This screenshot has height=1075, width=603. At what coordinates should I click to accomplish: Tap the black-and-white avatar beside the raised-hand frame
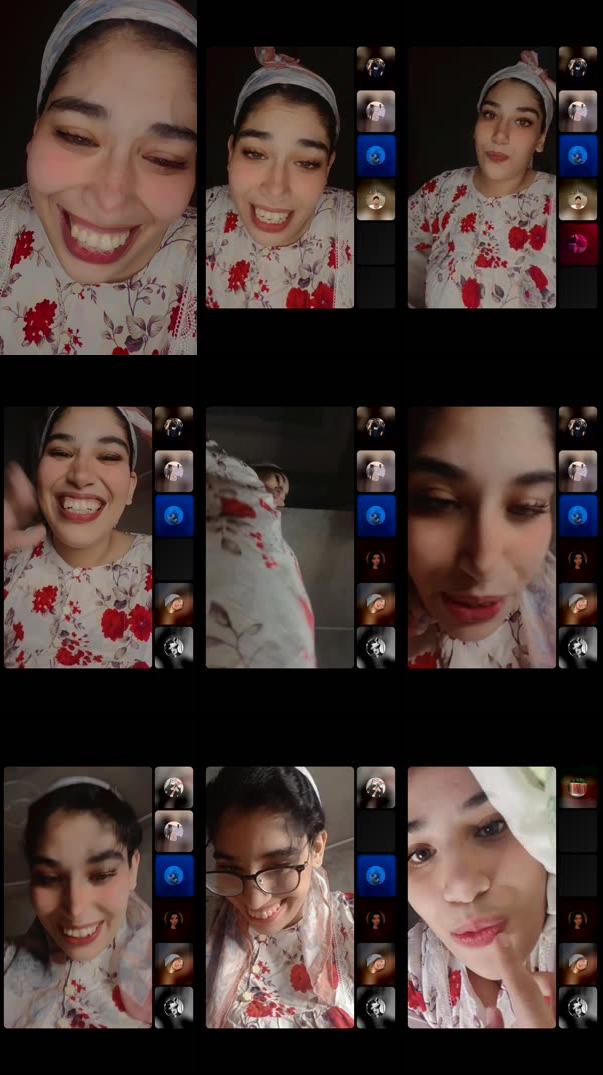click(x=173, y=647)
